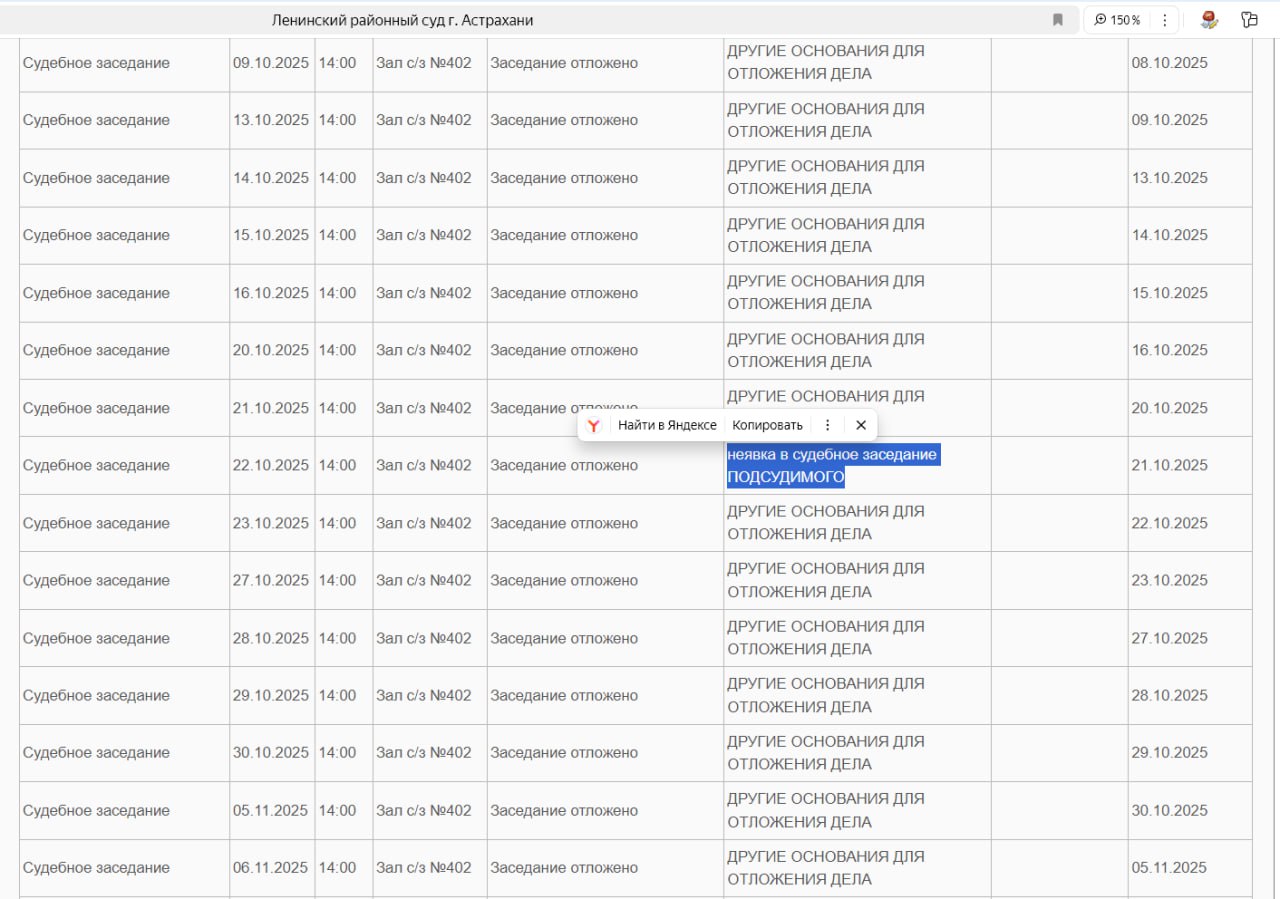Click page title "Ленинский районный суд г. Астрахани"
The width and height of the screenshot is (1280, 899).
pyautogui.click(x=402, y=20)
